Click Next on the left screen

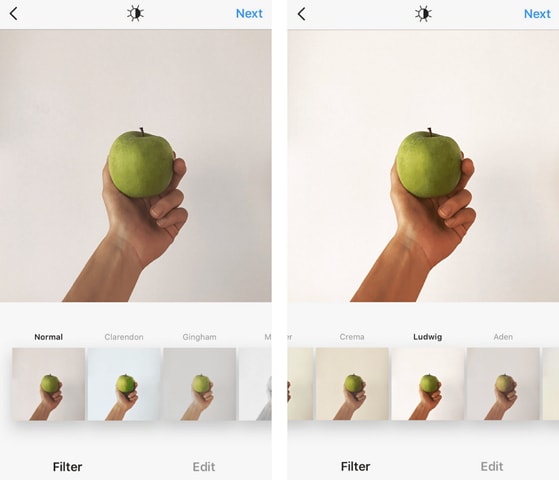[249, 14]
